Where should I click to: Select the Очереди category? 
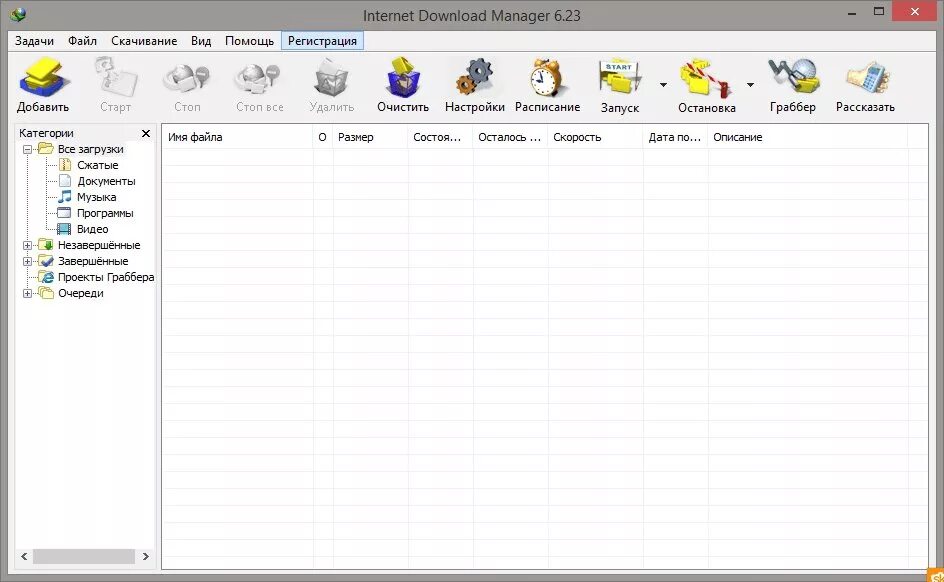[81, 293]
